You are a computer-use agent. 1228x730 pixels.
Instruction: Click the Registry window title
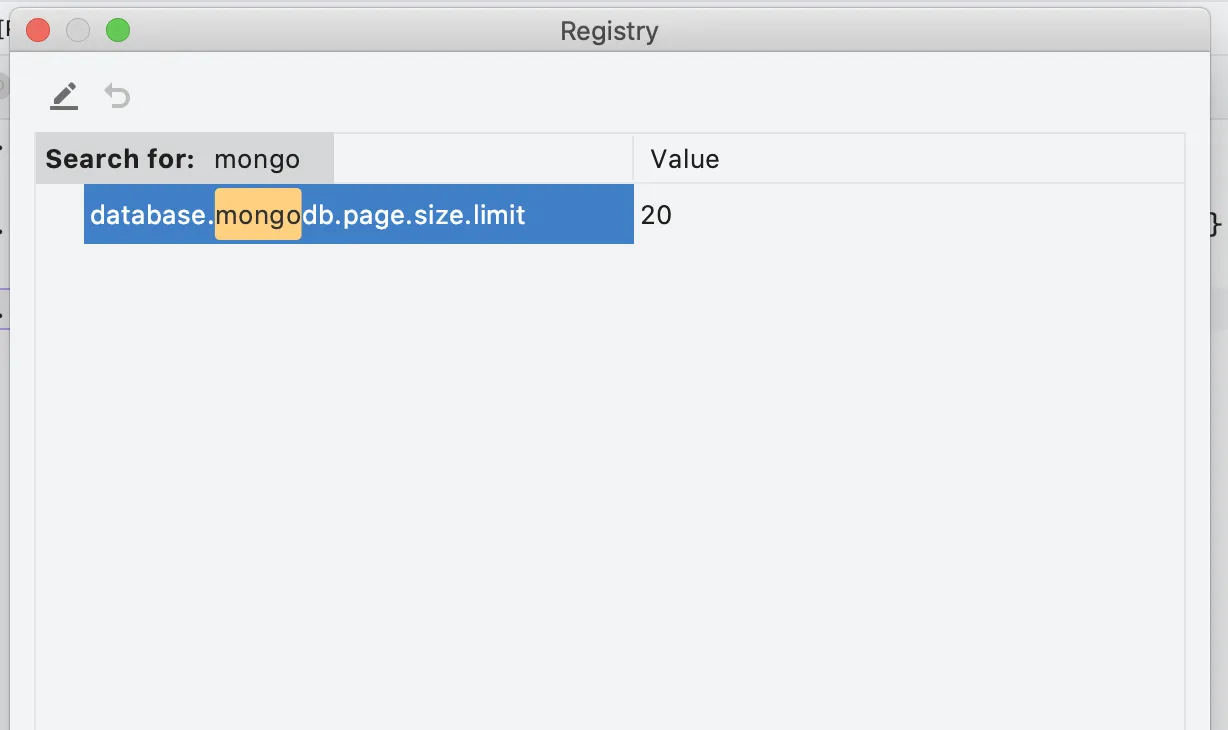click(609, 31)
